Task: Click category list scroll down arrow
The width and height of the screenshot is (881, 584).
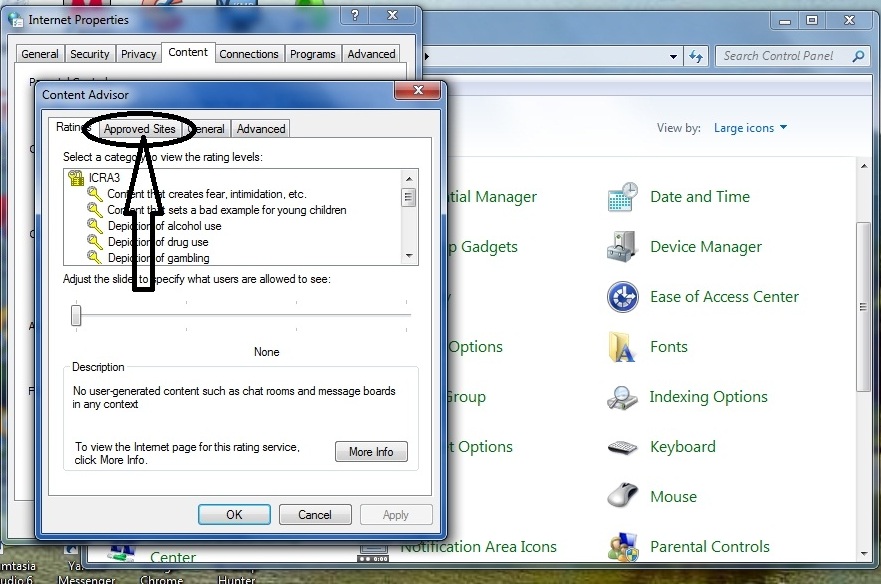Action: coord(409,256)
